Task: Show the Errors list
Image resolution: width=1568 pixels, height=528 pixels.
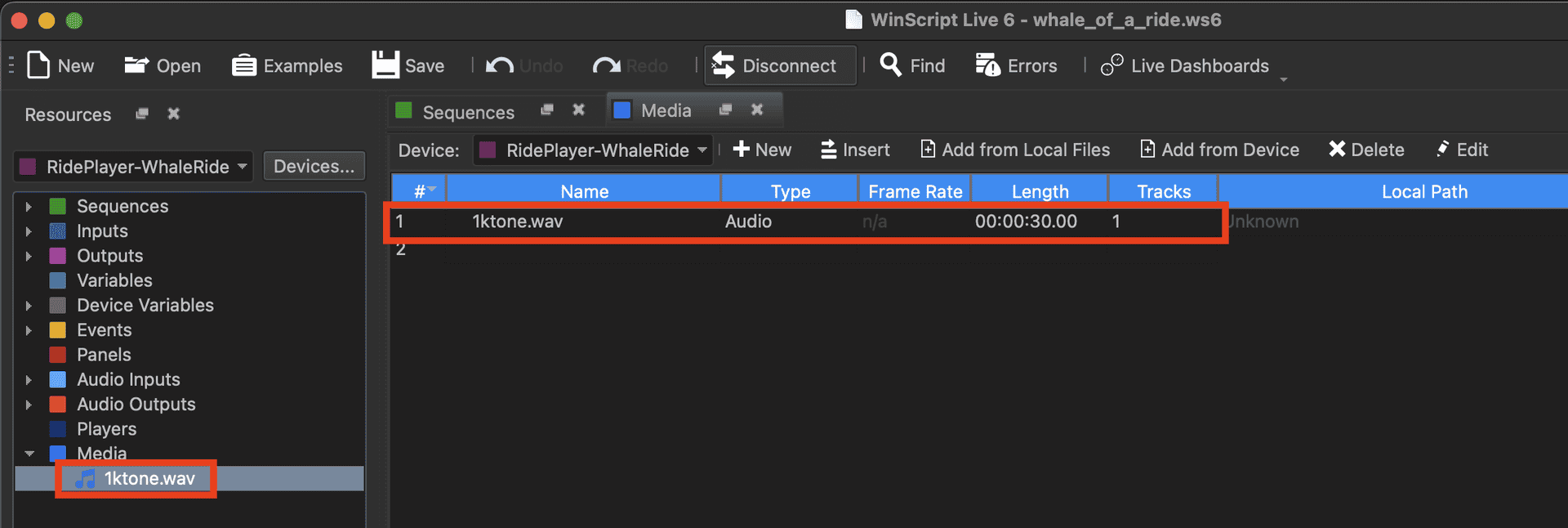Action: click(987, 65)
